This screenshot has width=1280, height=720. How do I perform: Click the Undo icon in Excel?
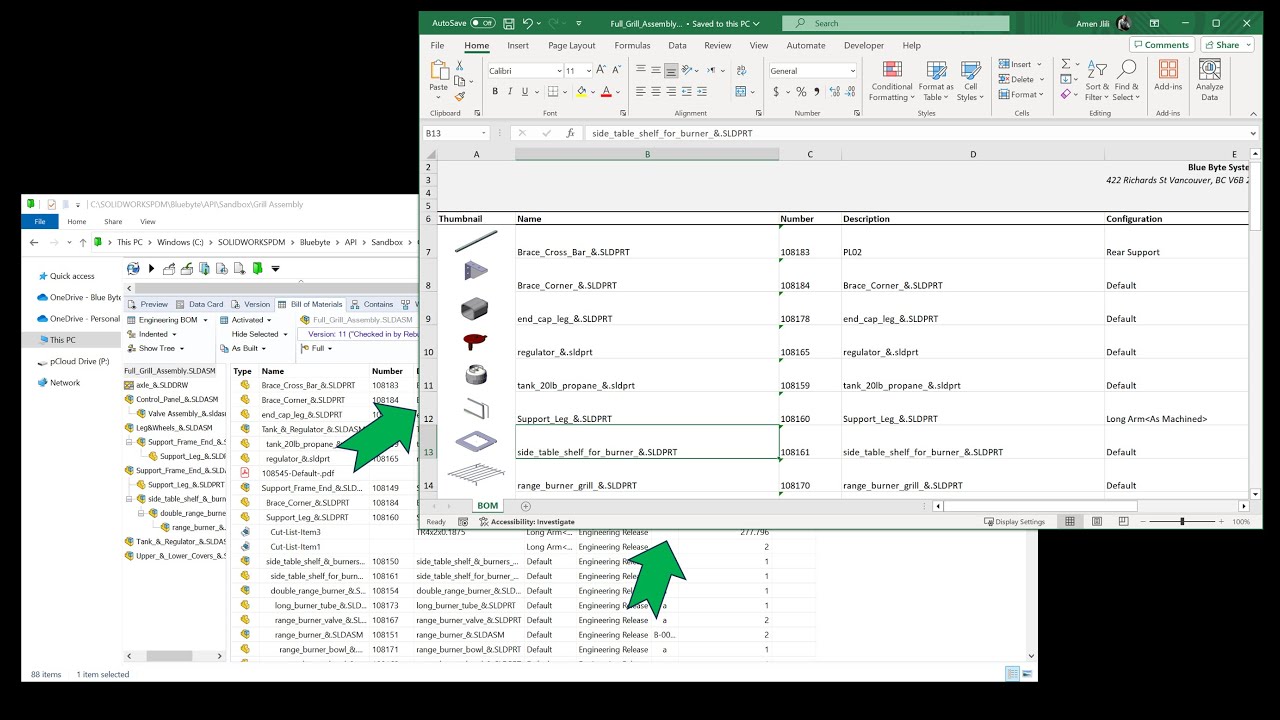point(529,23)
